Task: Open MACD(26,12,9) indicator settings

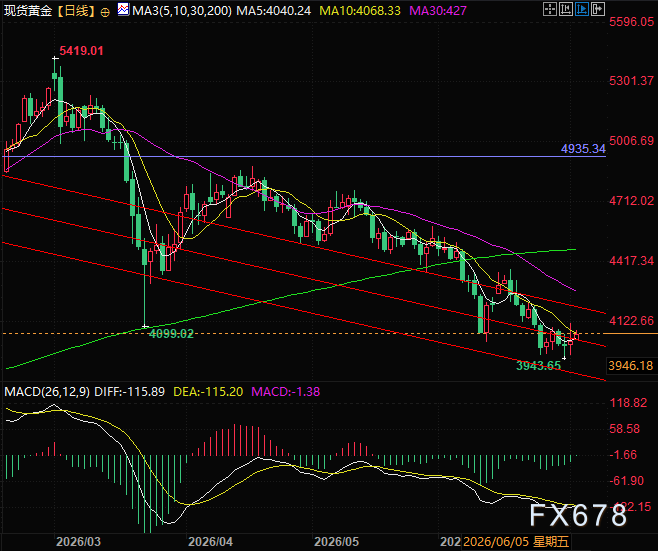Action: click(47, 392)
